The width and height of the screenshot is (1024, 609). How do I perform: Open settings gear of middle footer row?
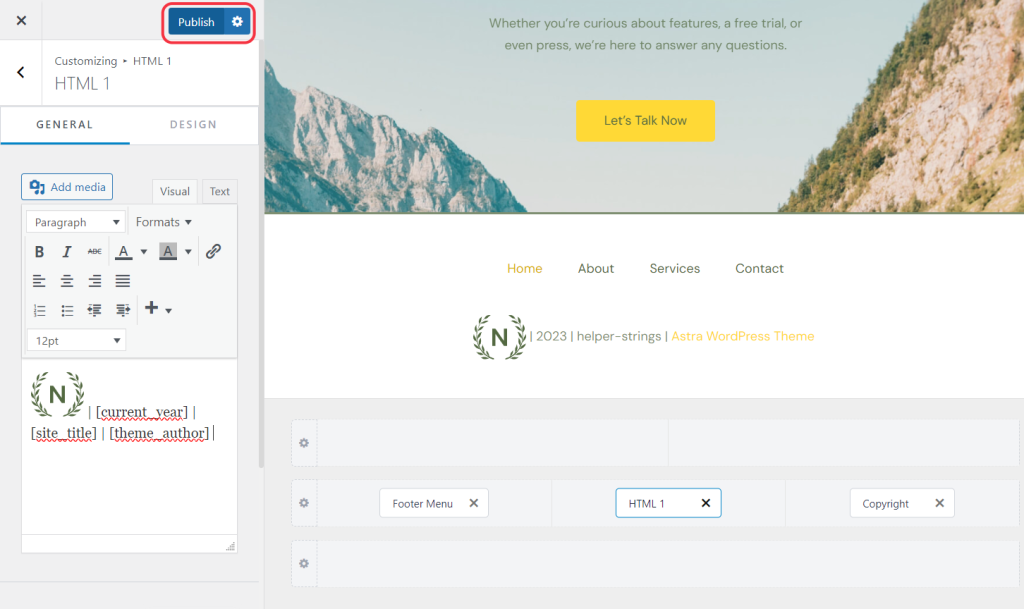pyautogui.click(x=304, y=503)
